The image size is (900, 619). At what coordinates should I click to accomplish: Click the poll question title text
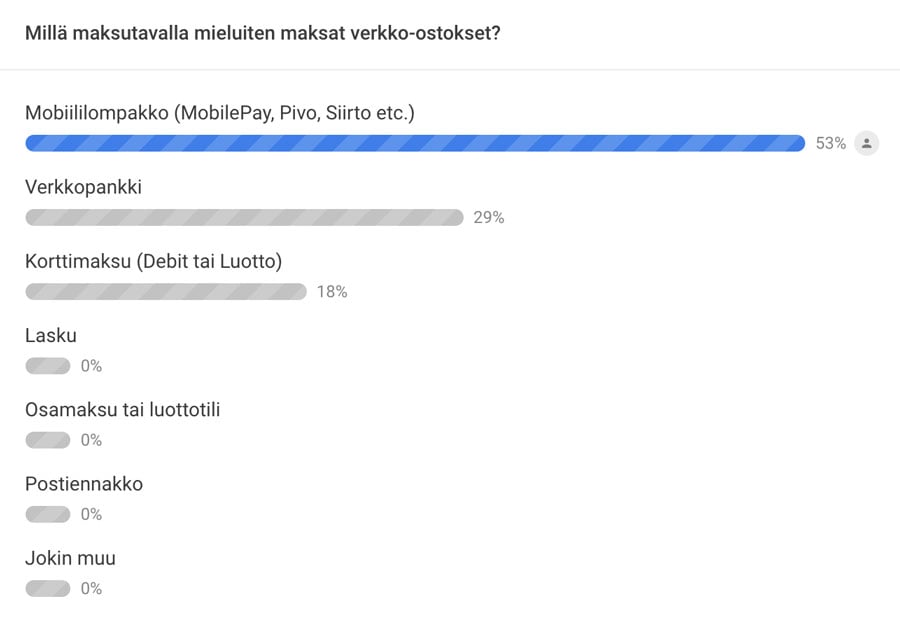(263, 33)
